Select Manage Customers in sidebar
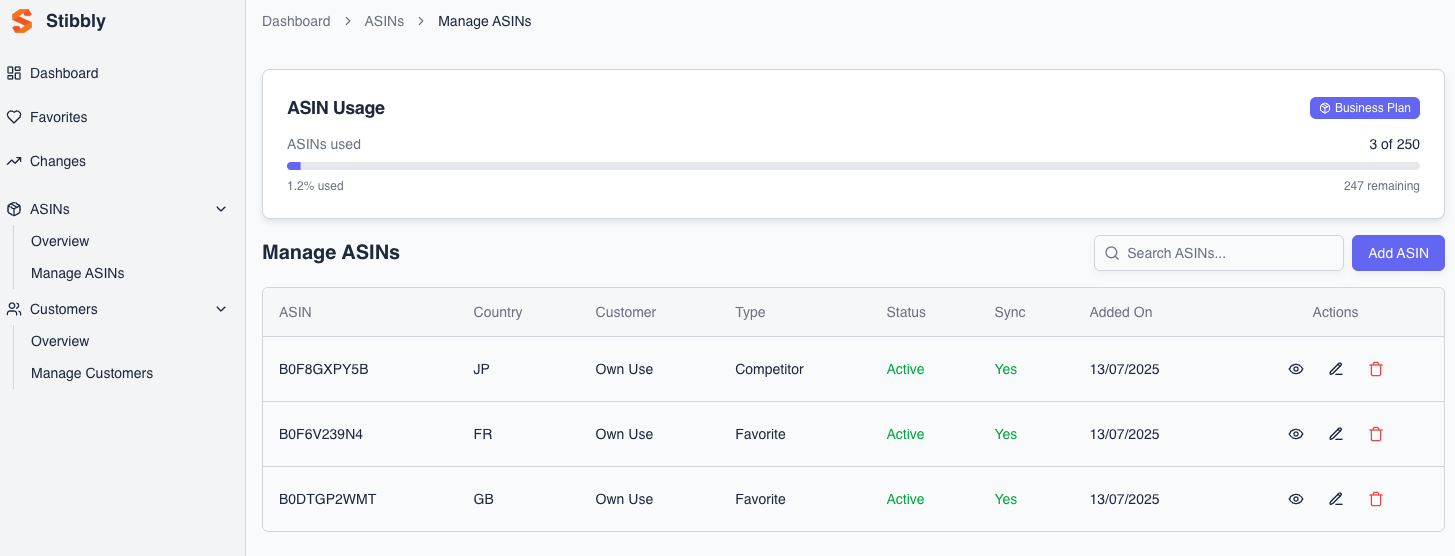 click(92, 373)
